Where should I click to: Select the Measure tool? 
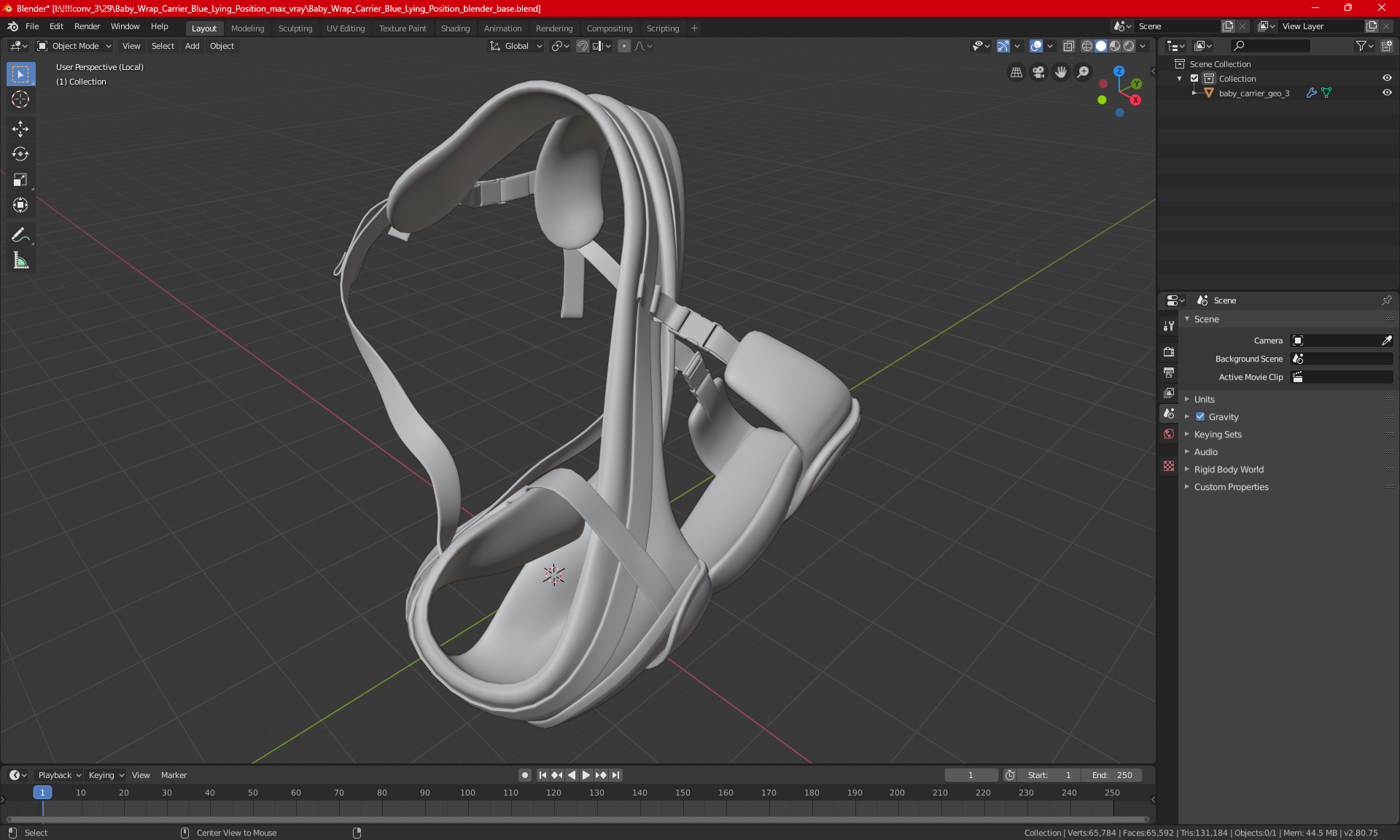point(20,261)
